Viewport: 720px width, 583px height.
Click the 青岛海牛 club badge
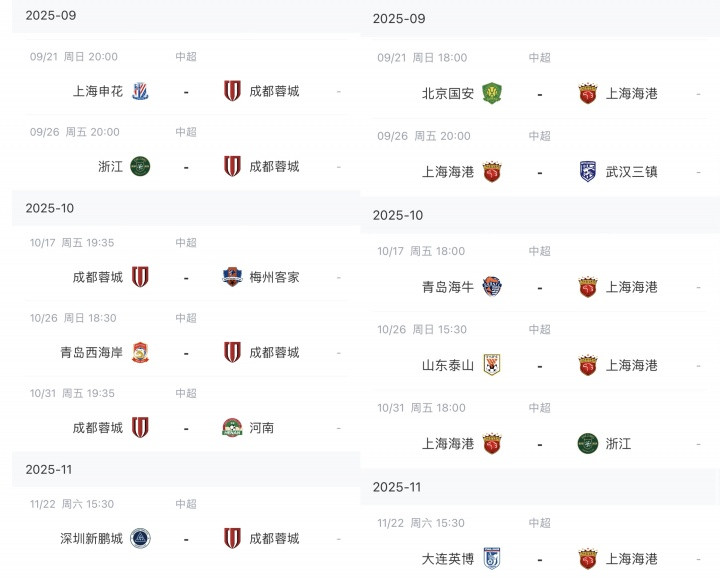click(491, 287)
